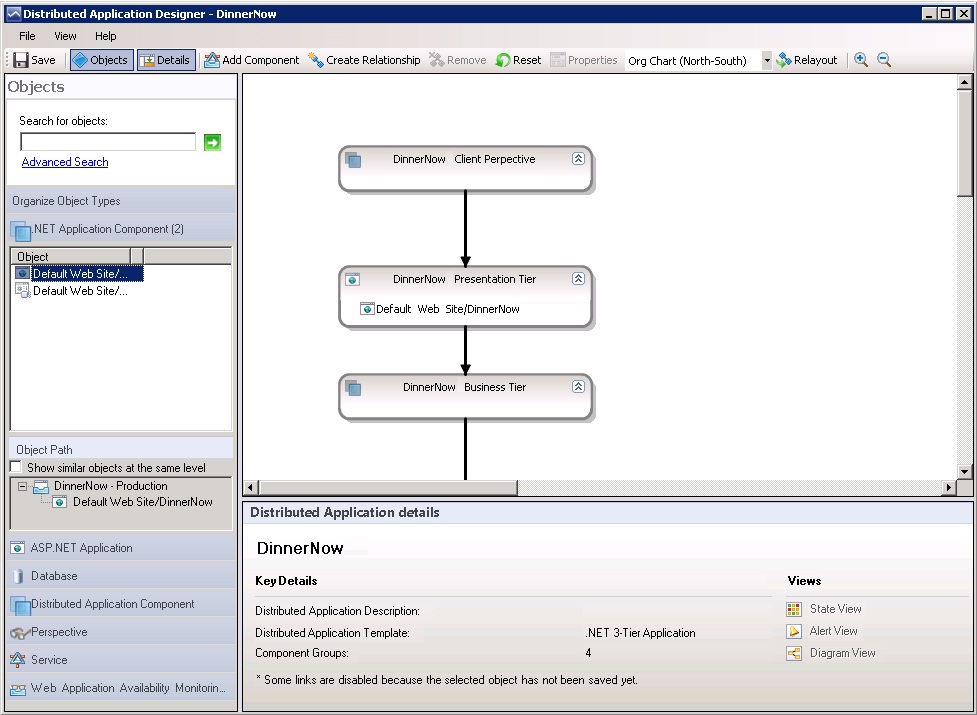This screenshot has height=715, width=977.
Task: Click the ASP.NET Application type icon
Action: coord(18,548)
